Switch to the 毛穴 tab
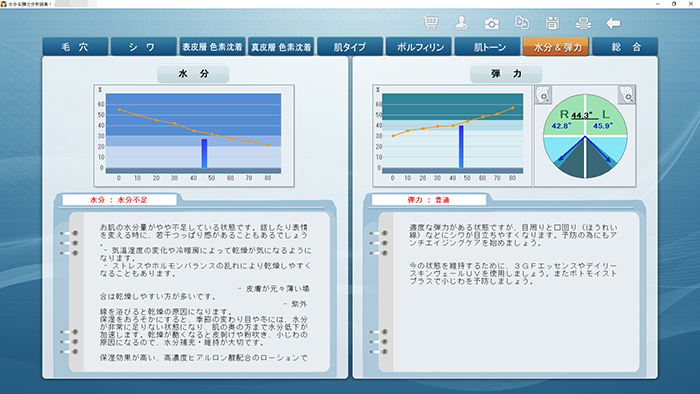The height and width of the screenshot is (394, 700). click(x=75, y=46)
